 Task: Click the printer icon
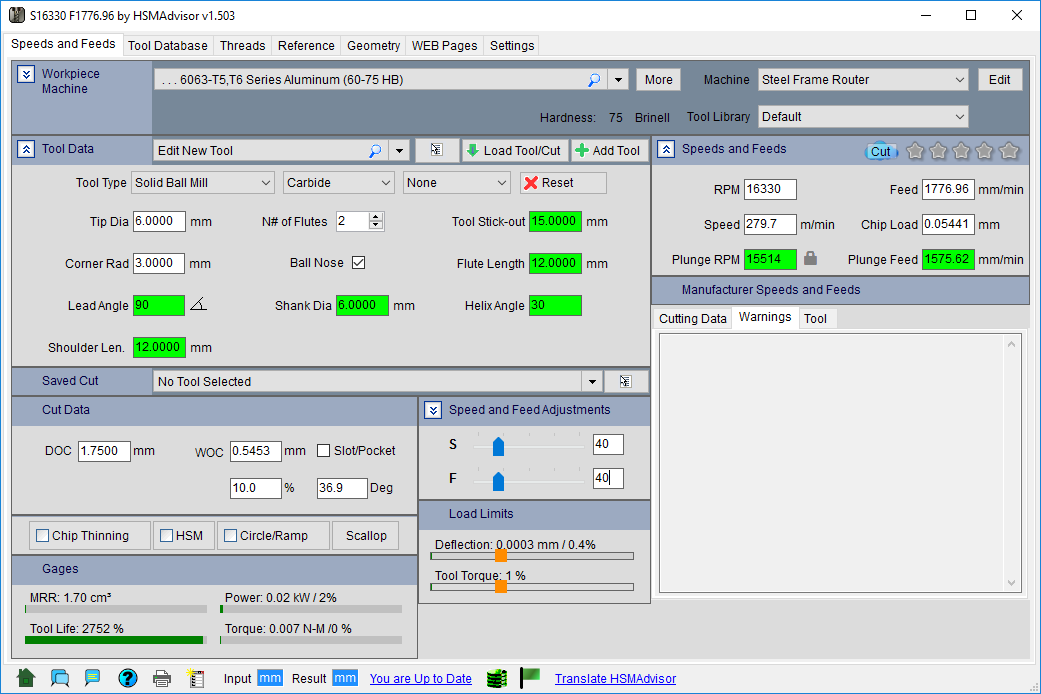click(x=161, y=678)
